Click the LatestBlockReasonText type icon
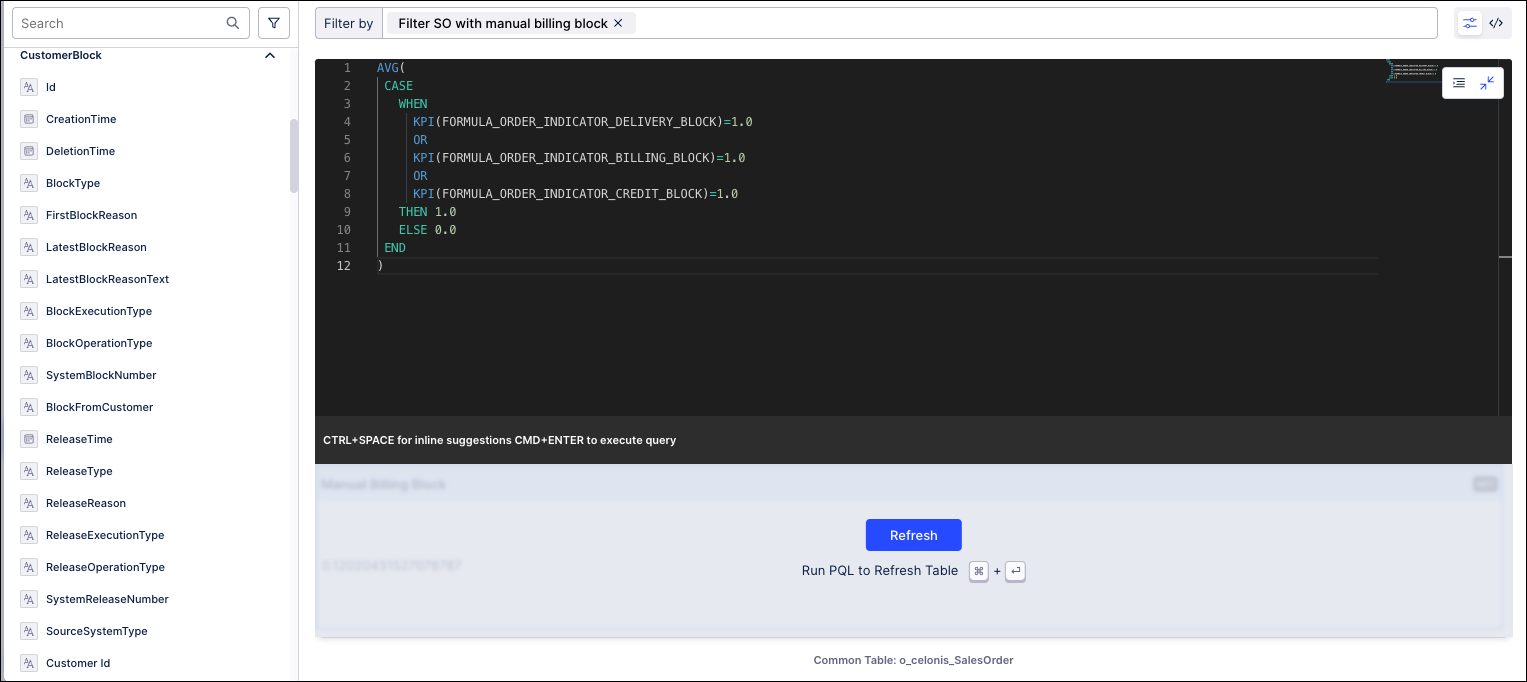 (x=28, y=279)
